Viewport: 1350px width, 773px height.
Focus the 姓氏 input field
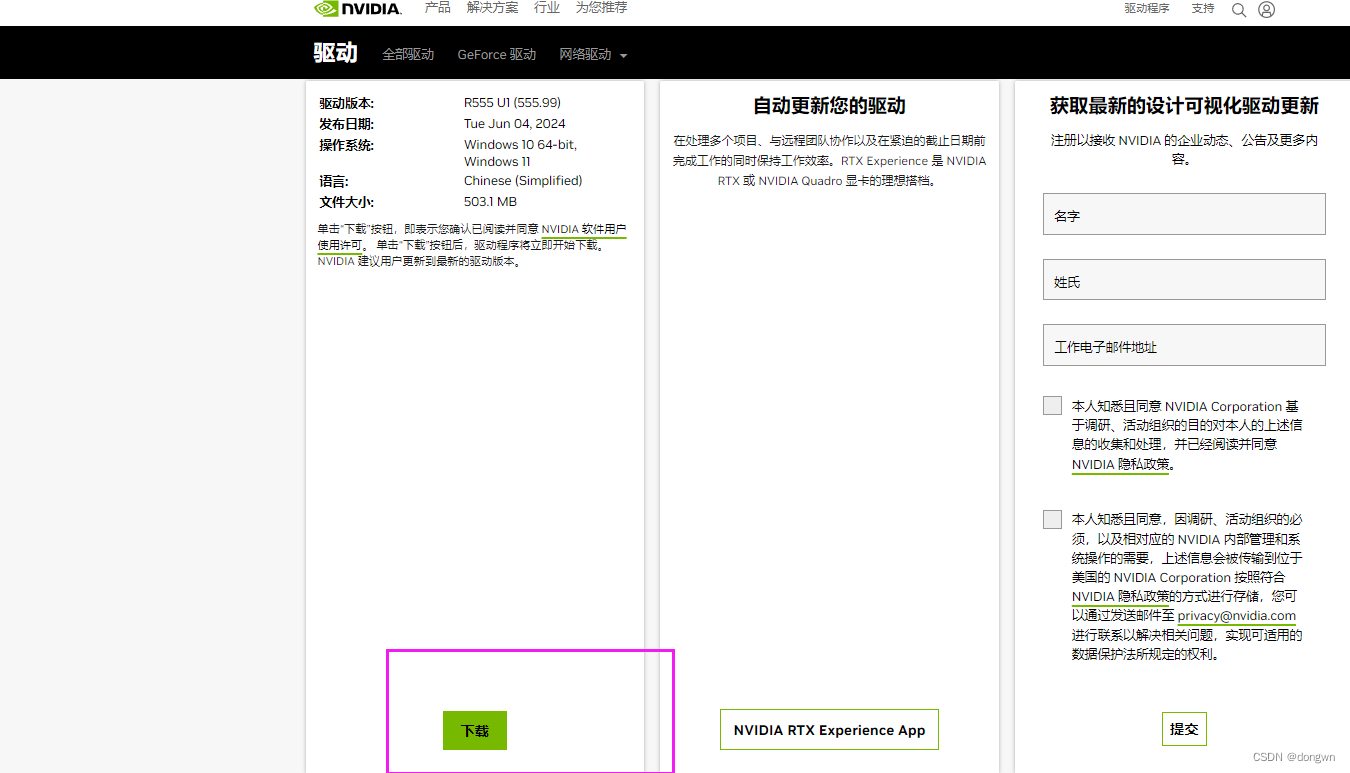pos(1184,280)
